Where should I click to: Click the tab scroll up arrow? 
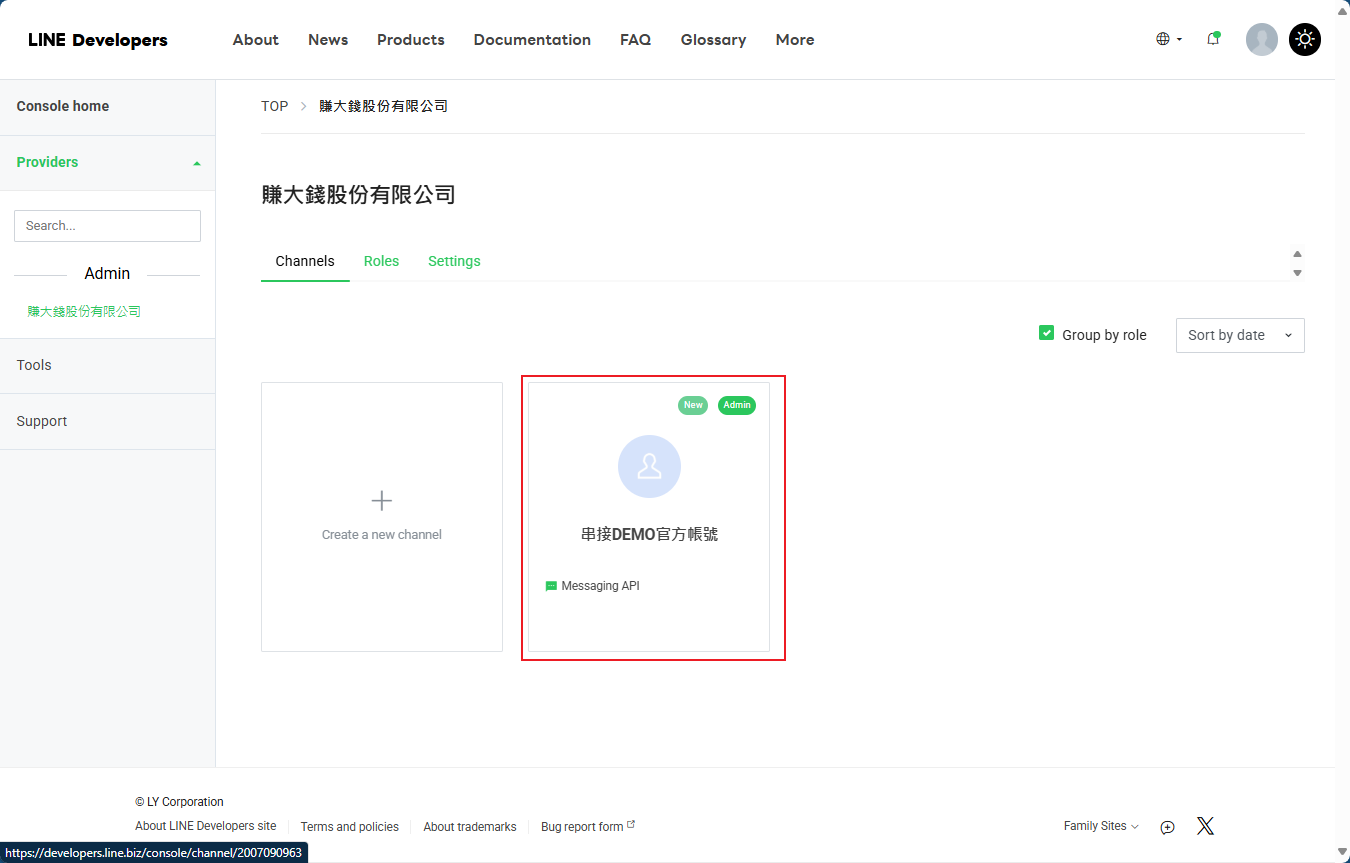click(1297, 254)
